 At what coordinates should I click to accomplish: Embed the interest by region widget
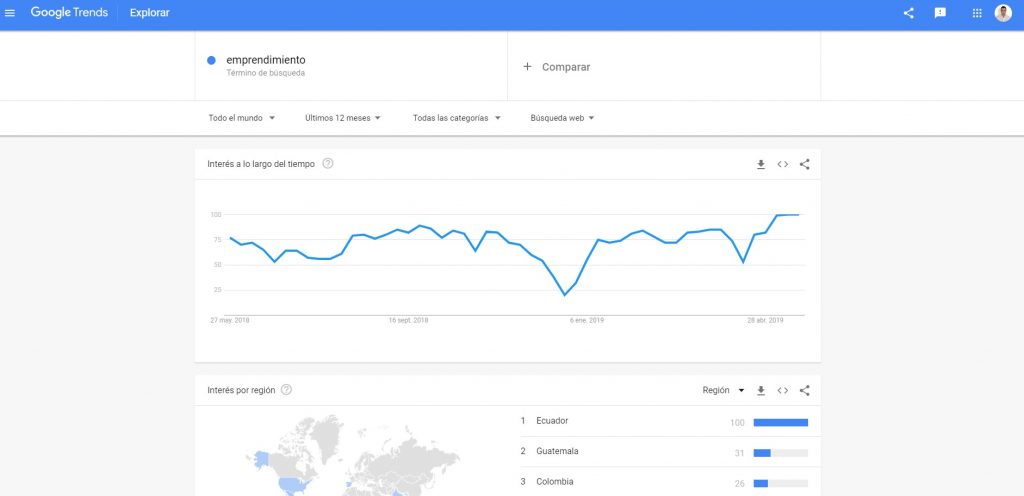pos(782,390)
